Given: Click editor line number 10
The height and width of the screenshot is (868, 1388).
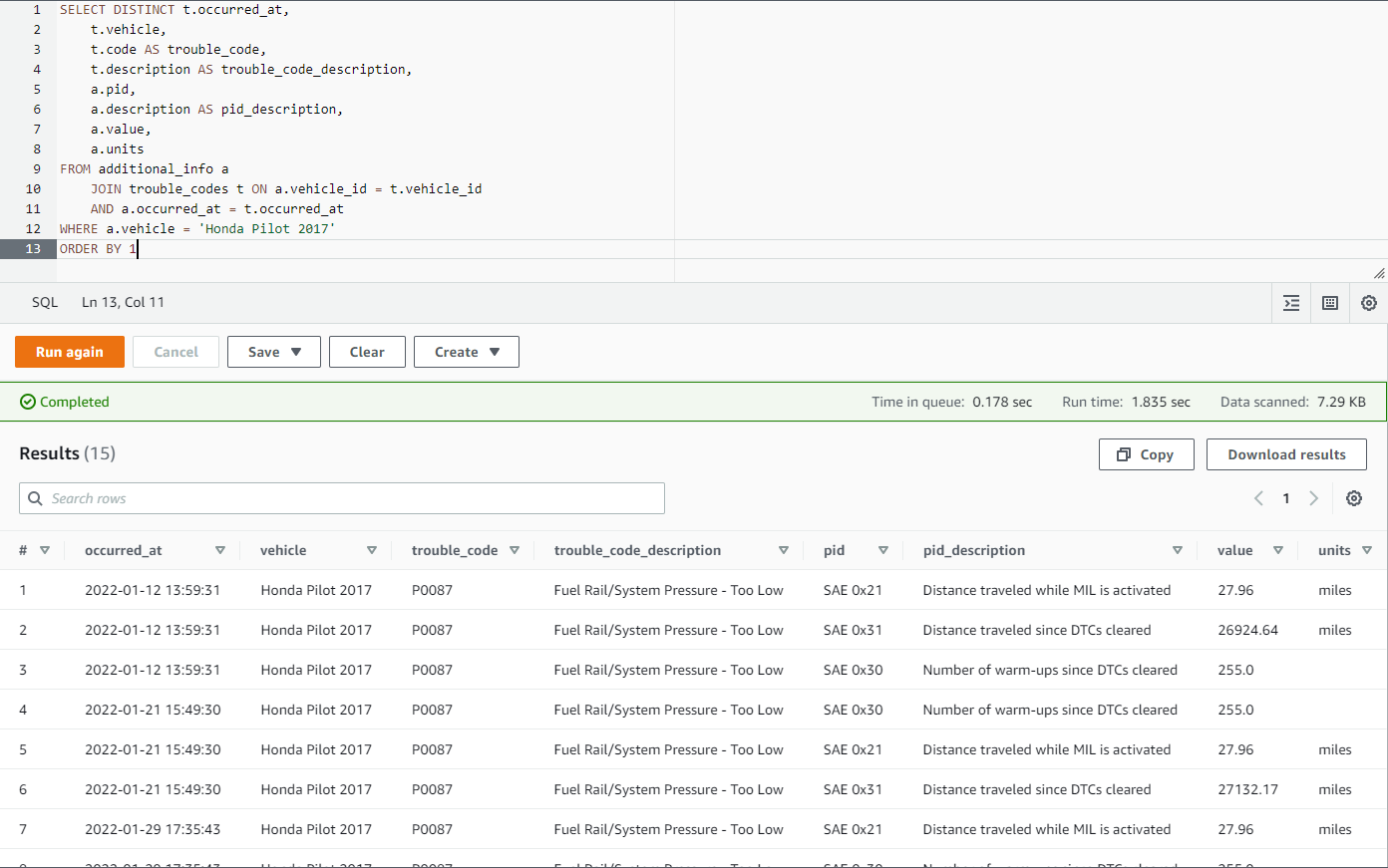Looking at the screenshot, I should point(33,189).
